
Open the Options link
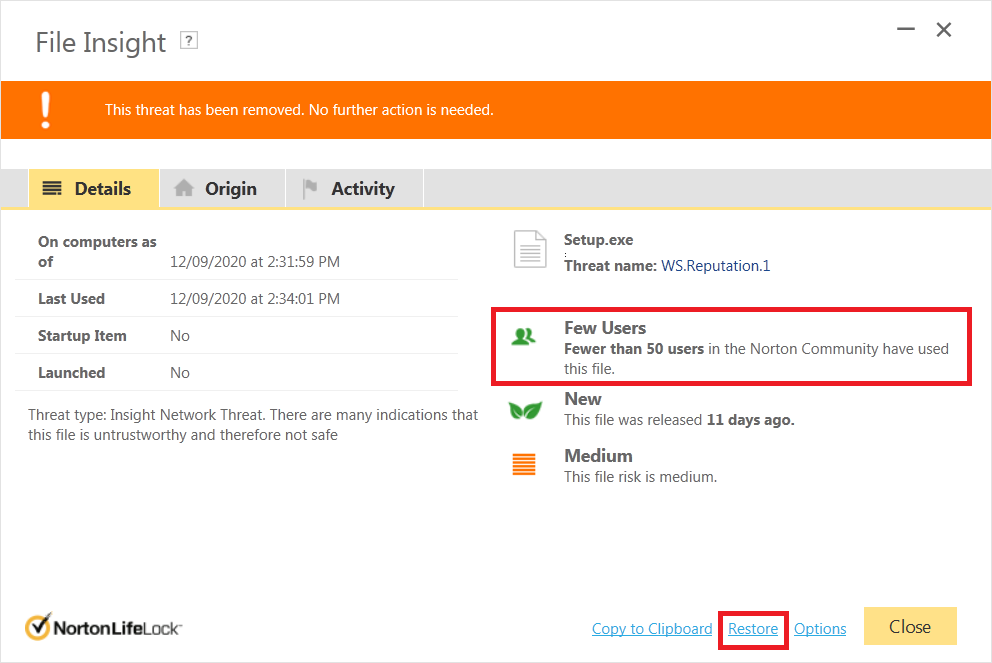(820, 629)
